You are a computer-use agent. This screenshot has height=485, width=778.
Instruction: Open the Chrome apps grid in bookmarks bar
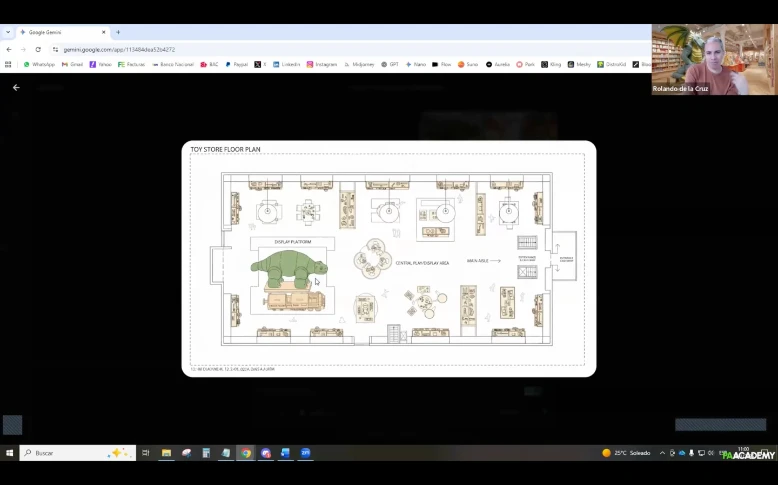[x=8, y=64]
